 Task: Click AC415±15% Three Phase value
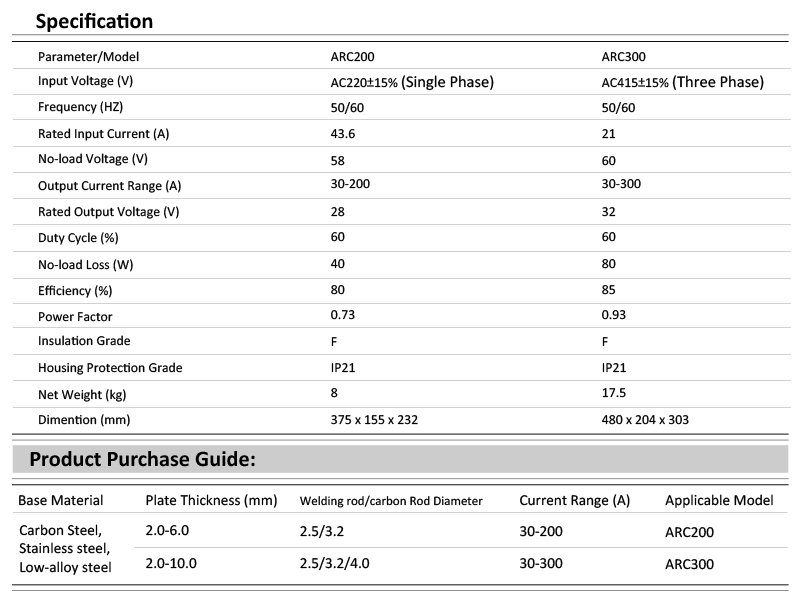tap(683, 82)
